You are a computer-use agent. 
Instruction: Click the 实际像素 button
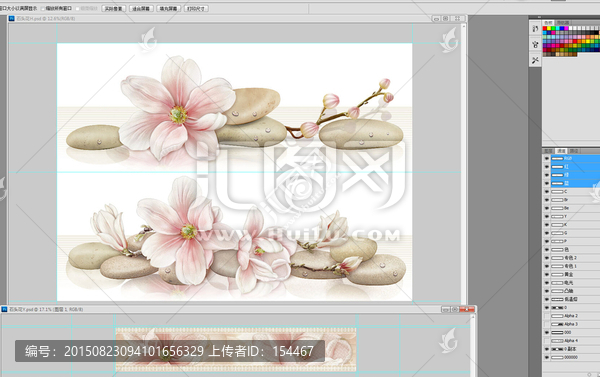[x=114, y=8]
